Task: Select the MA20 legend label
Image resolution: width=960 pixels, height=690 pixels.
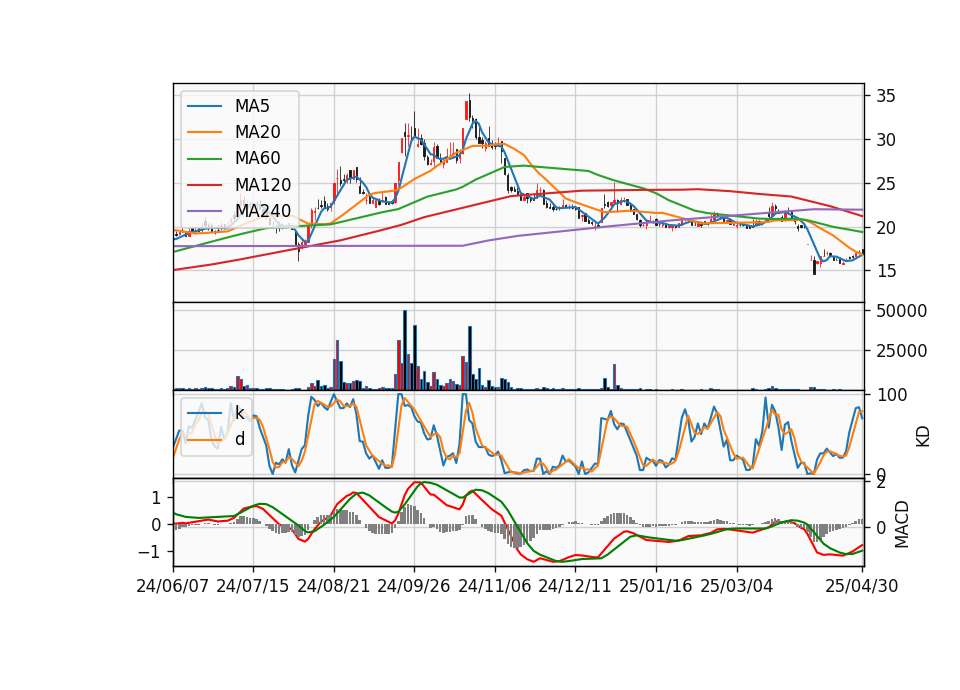Action: (257, 132)
